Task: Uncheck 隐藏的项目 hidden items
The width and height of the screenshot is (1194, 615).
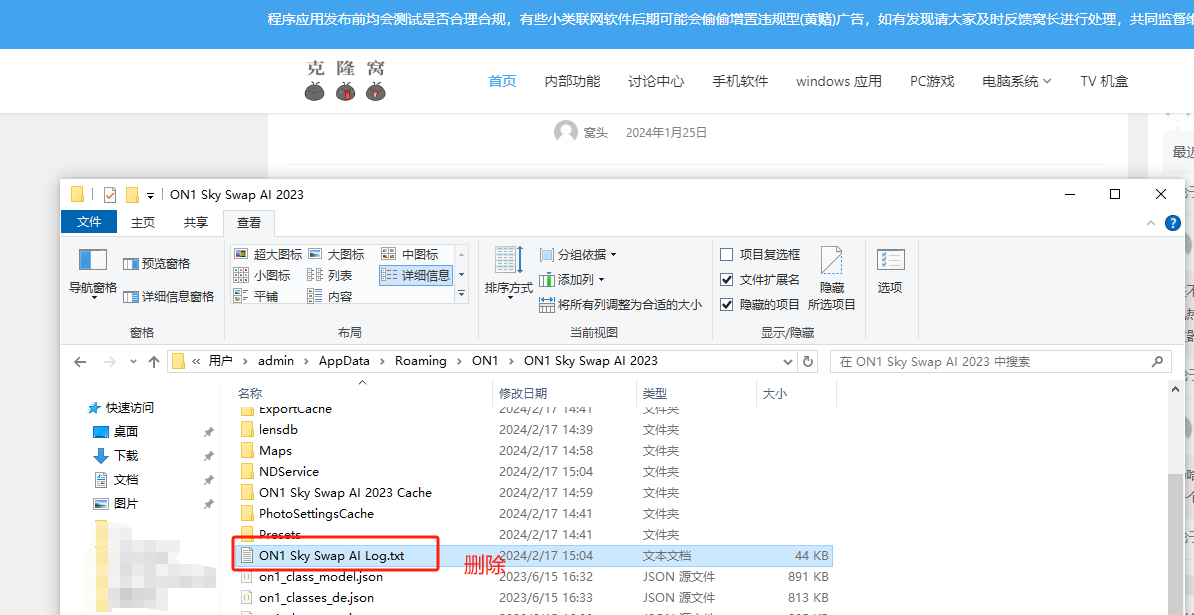Action: coord(760,304)
